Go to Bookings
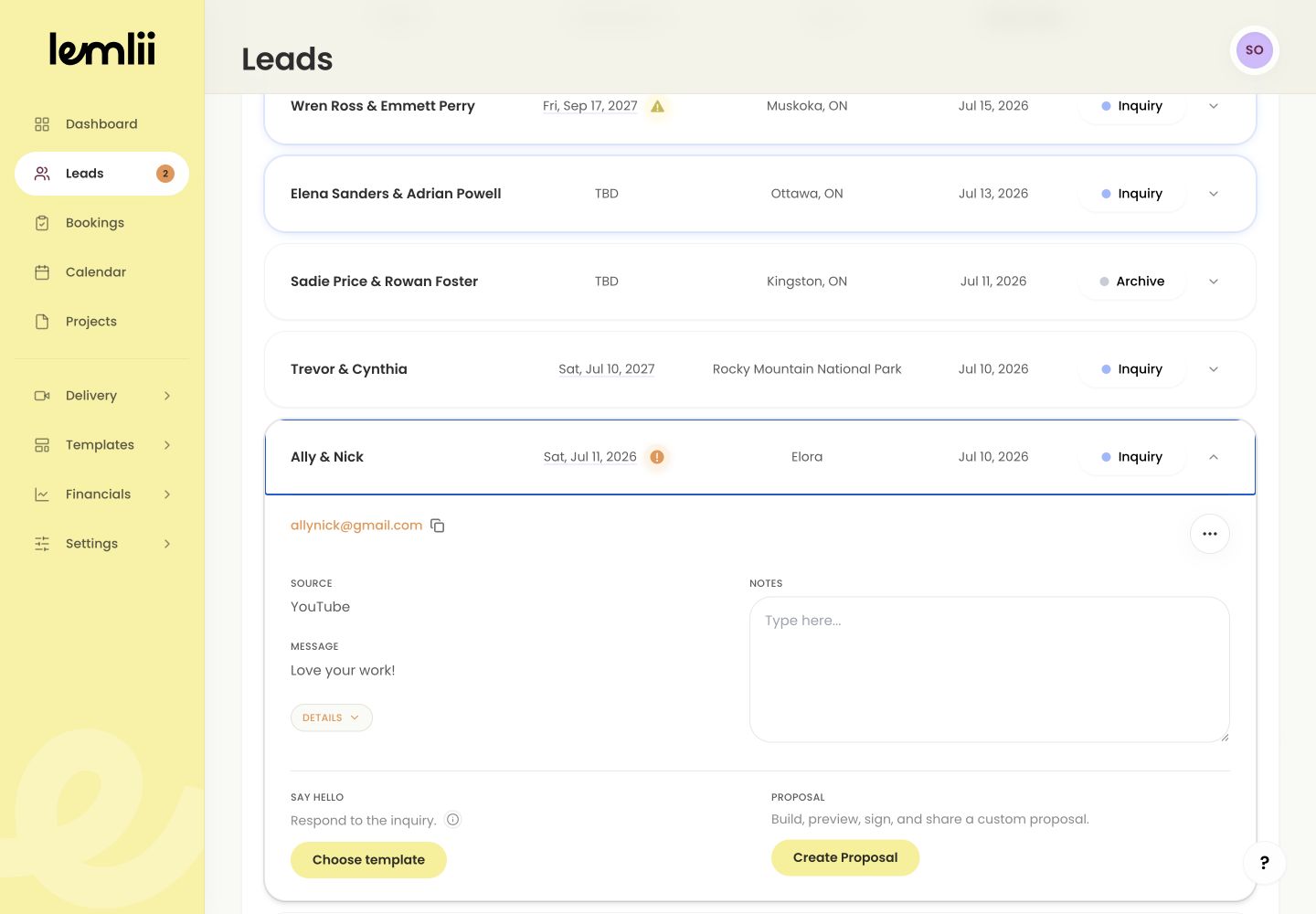The height and width of the screenshot is (914, 1316). [x=101, y=223]
